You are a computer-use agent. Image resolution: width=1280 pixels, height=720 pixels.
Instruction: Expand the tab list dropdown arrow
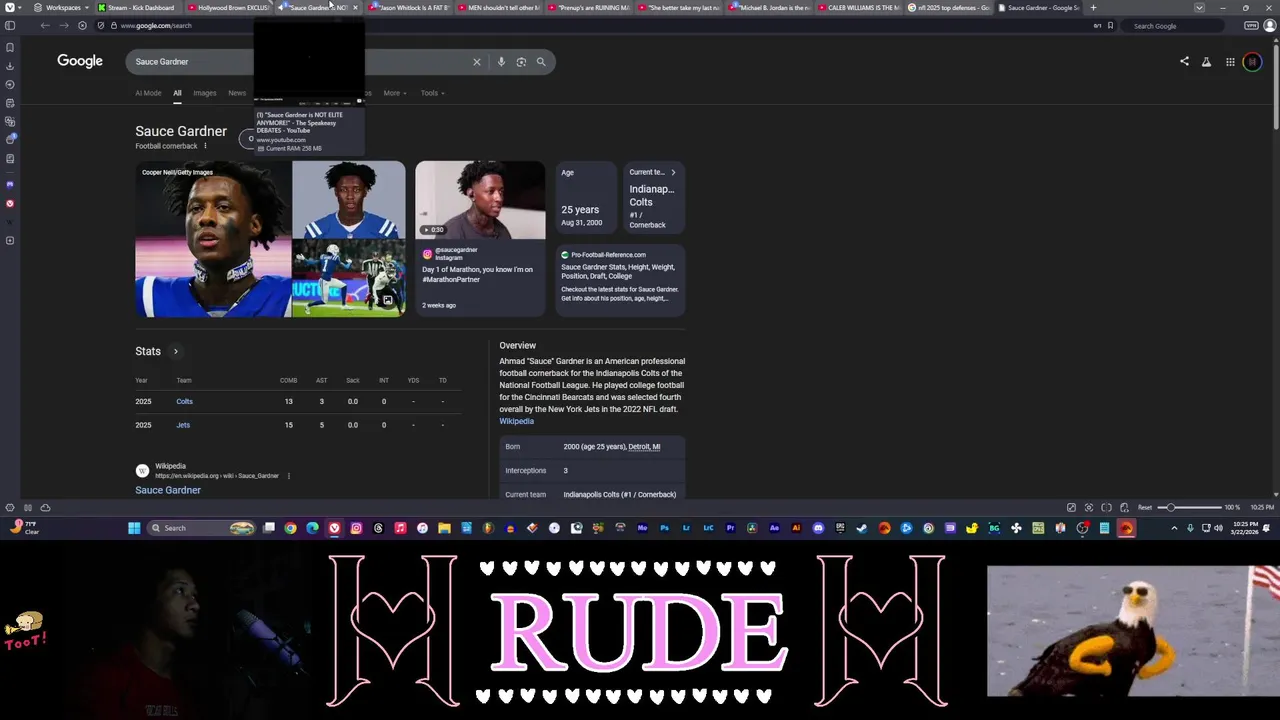coord(1199,7)
